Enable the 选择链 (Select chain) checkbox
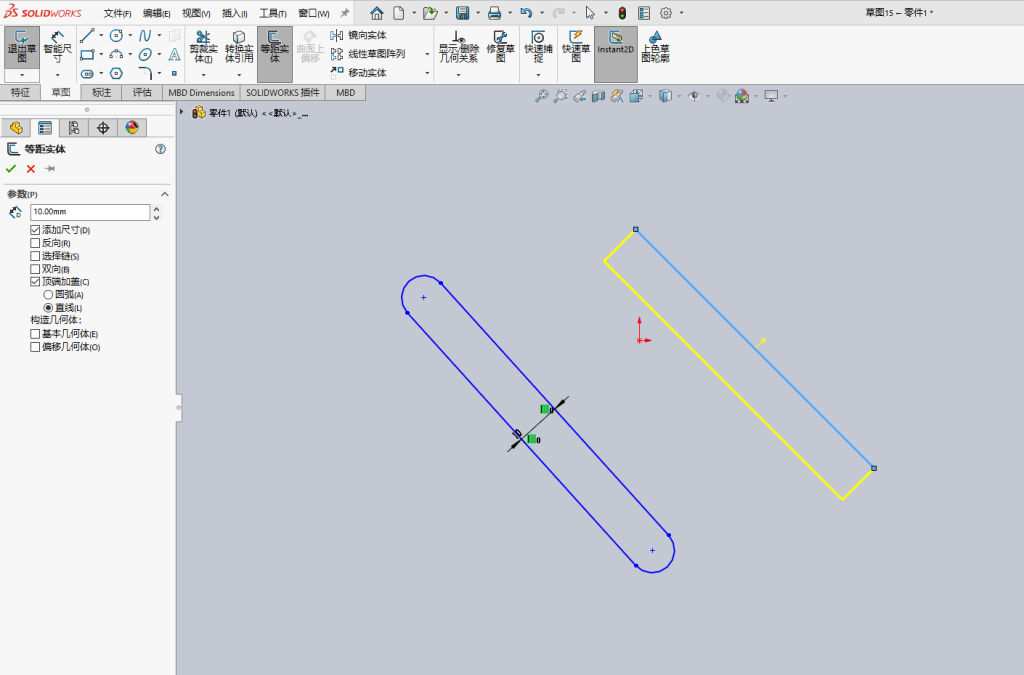1024x675 pixels. tap(35, 256)
